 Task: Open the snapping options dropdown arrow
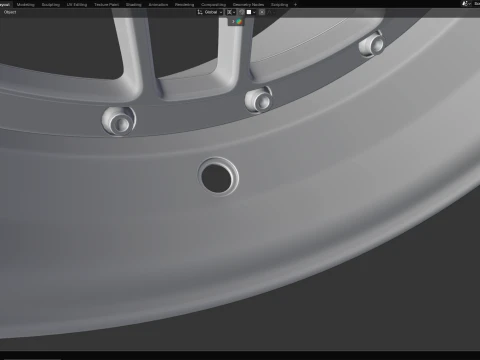click(254, 12)
